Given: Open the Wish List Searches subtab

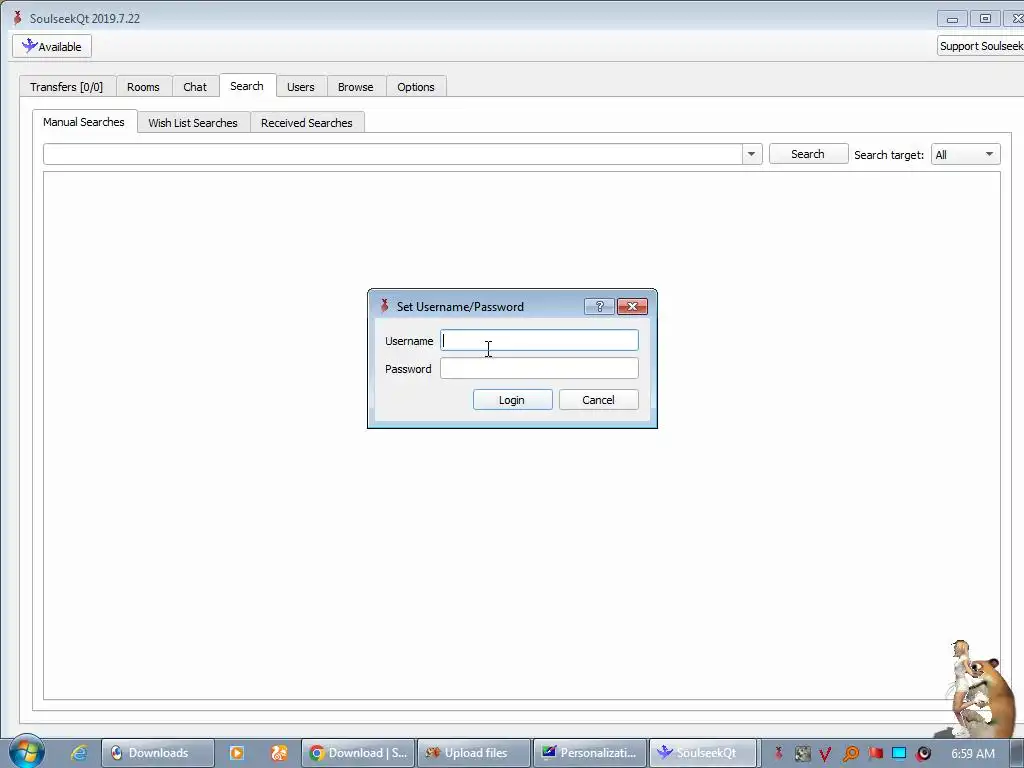Looking at the screenshot, I should coord(193,123).
